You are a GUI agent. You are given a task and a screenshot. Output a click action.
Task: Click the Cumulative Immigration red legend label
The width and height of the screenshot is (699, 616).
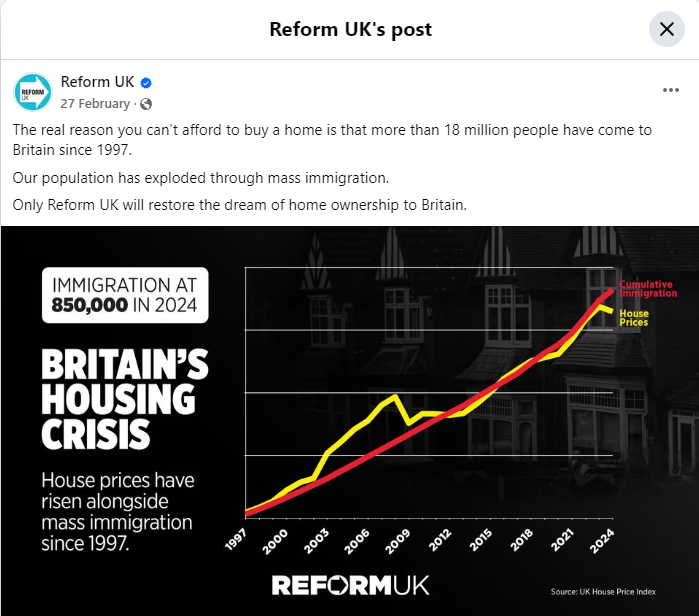click(x=648, y=289)
